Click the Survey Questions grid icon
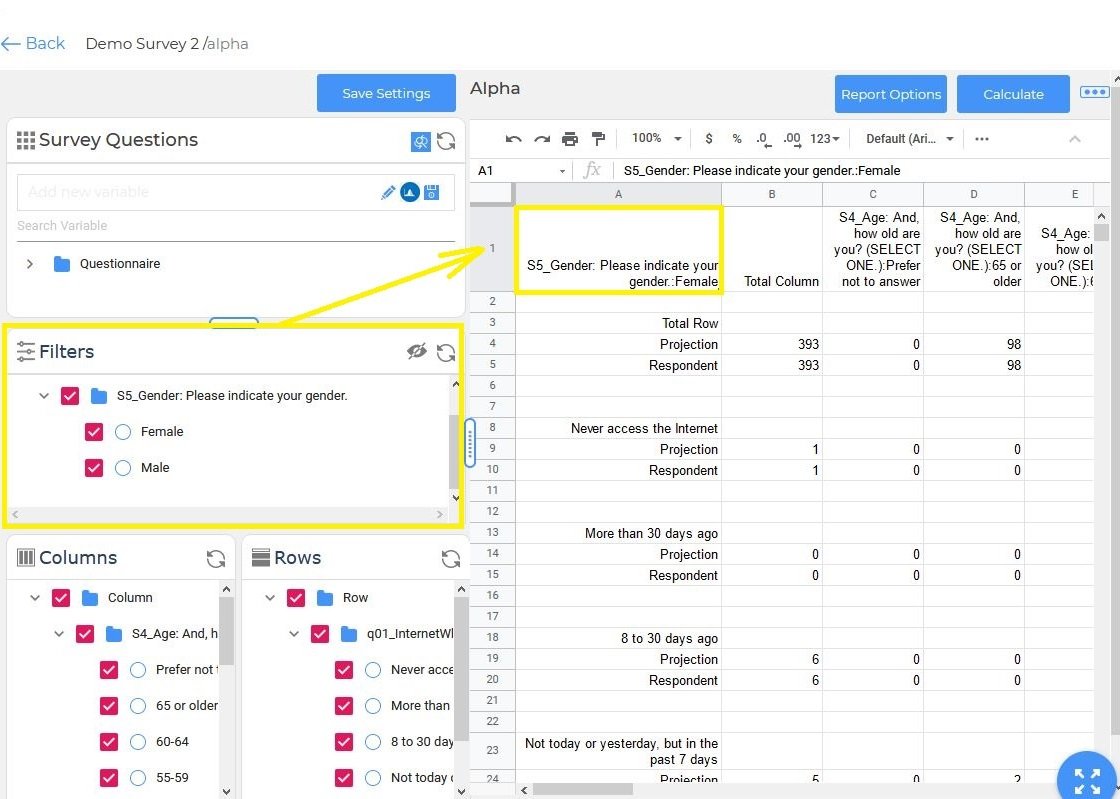The height and width of the screenshot is (799, 1120). point(26,141)
